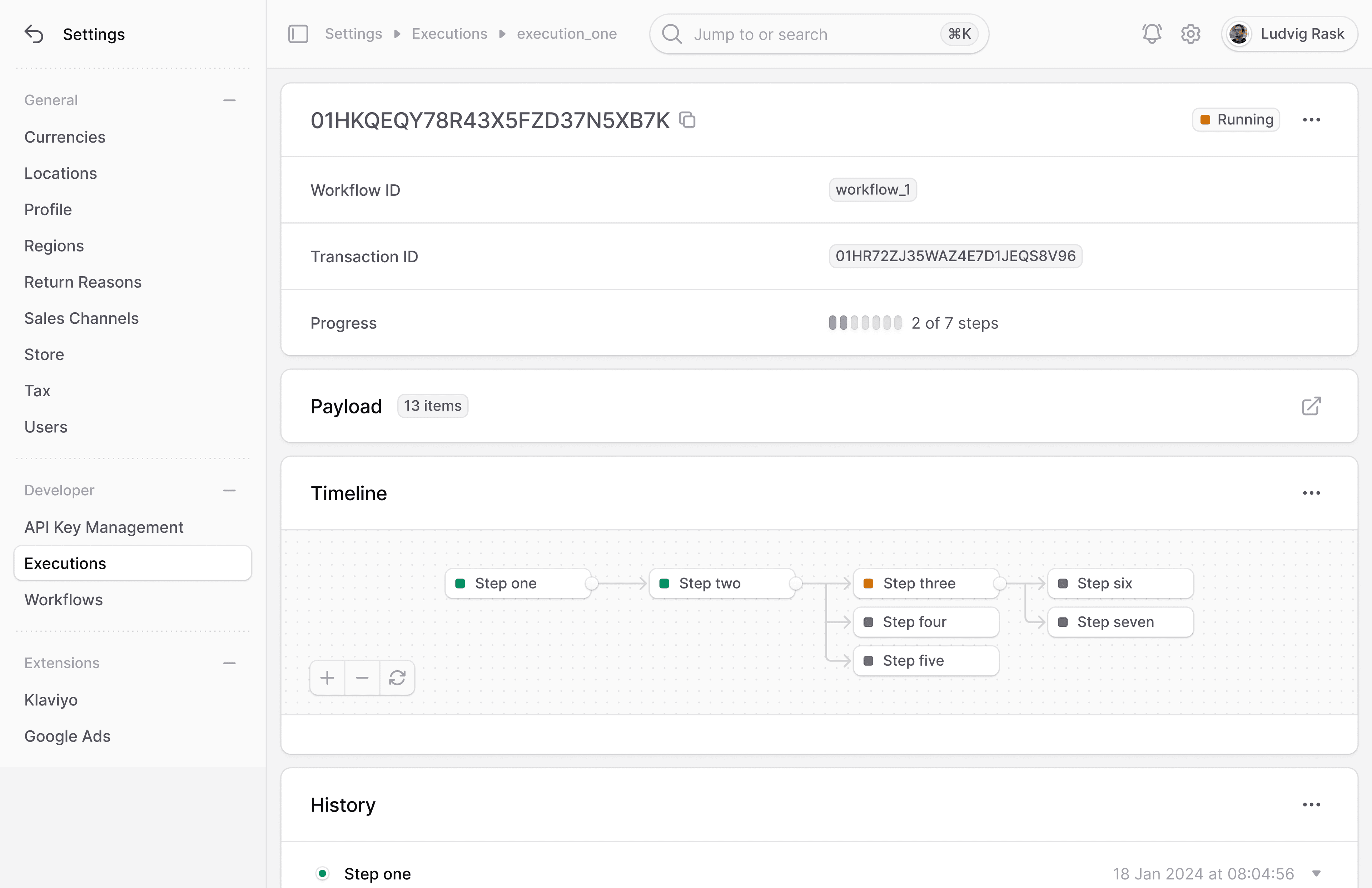Click the back arrow next to Settings
Image resolution: width=1372 pixels, height=888 pixels.
pos(34,35)
